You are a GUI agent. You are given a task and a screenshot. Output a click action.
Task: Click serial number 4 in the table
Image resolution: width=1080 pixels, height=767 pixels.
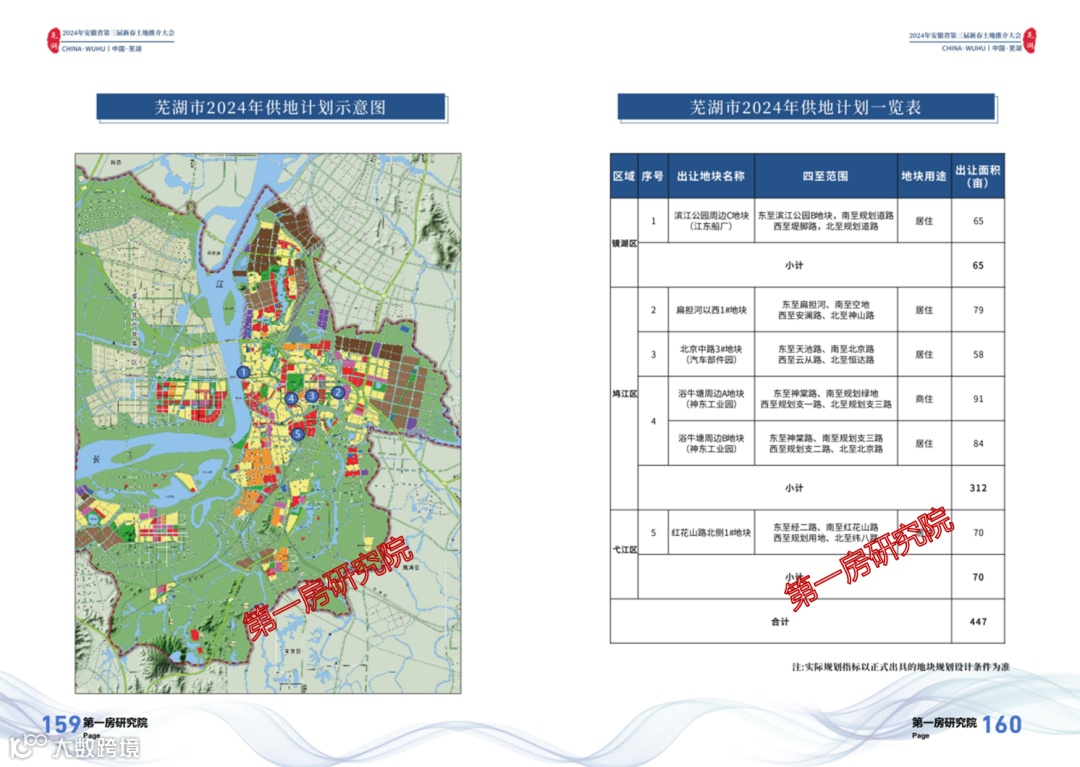click(653, 421)
